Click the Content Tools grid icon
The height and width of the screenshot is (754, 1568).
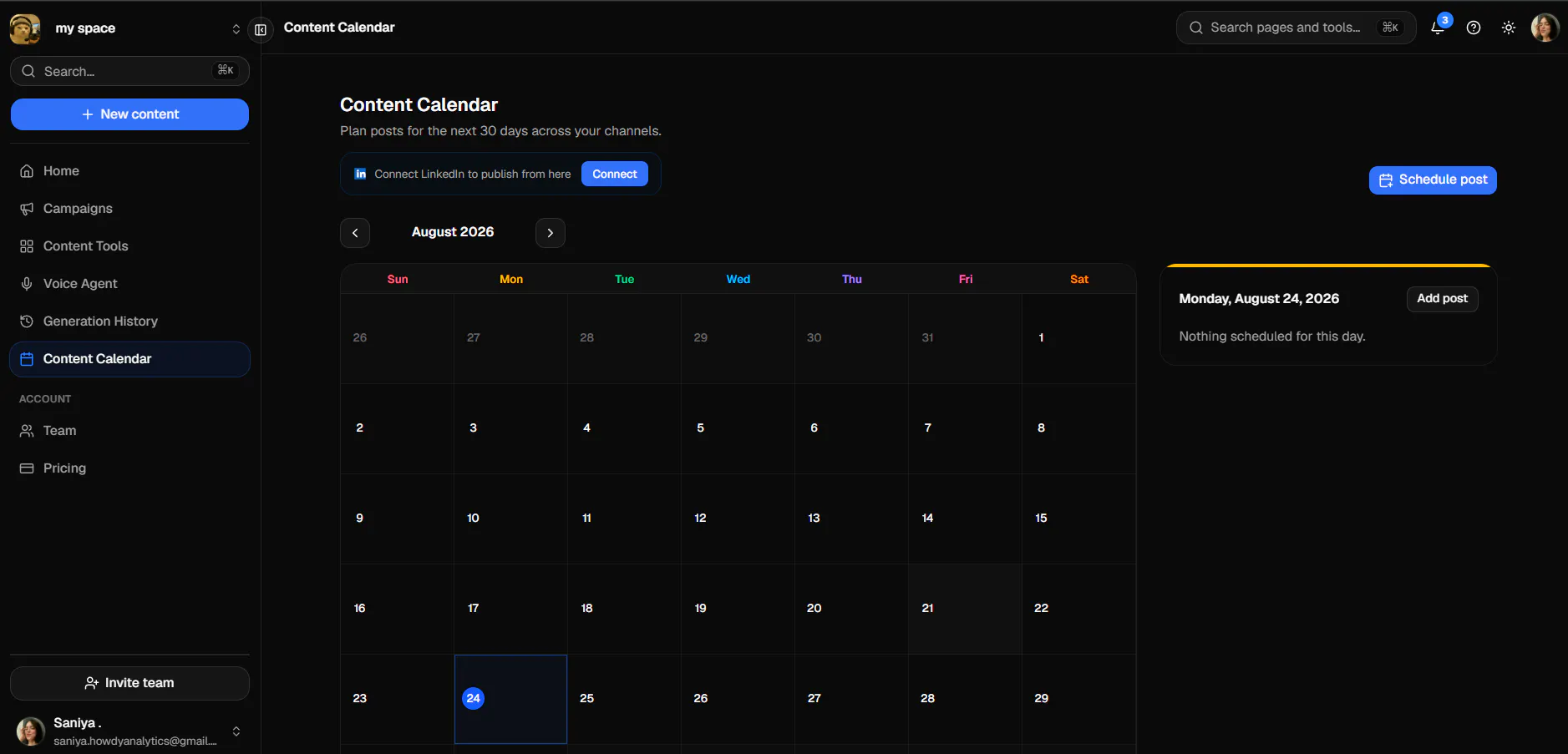coord(27,246)
